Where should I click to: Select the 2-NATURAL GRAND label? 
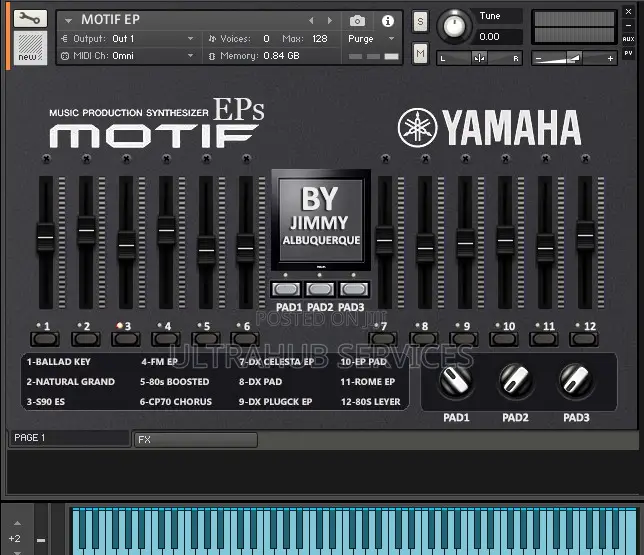[x=71, y=382]
